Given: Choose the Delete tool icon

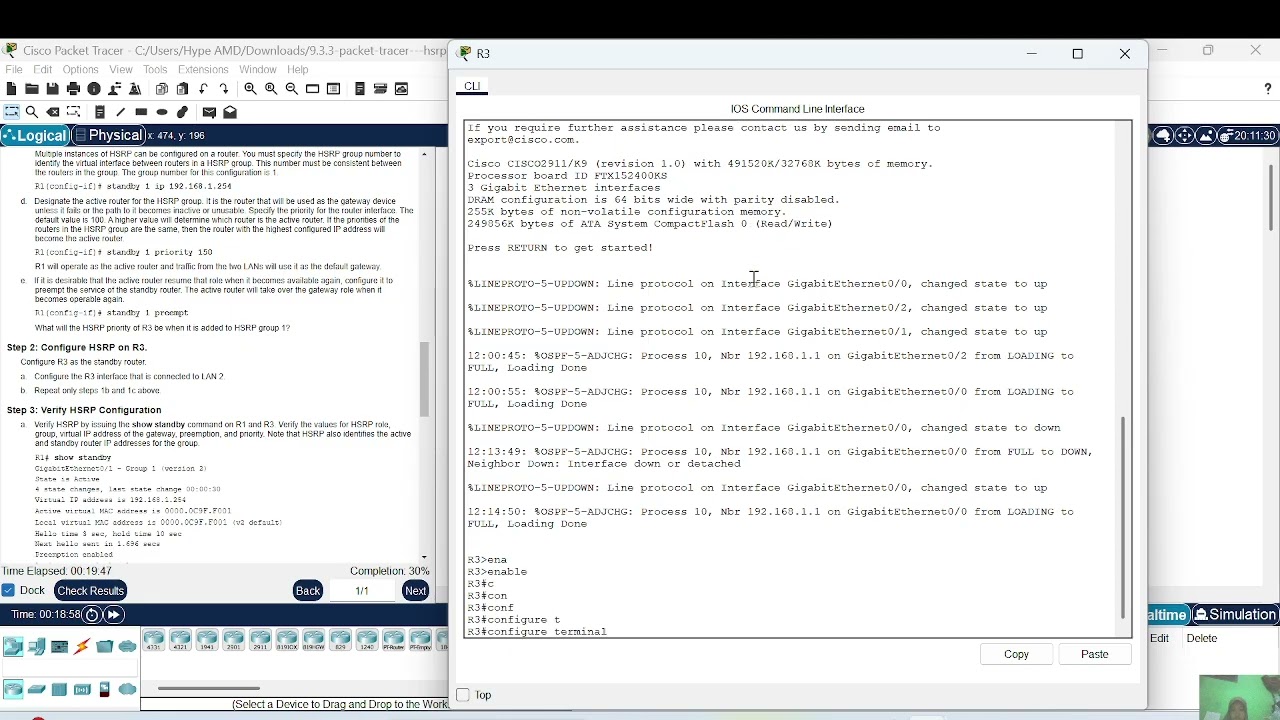Looking at the screenshot, I should (x=53, y=112).
